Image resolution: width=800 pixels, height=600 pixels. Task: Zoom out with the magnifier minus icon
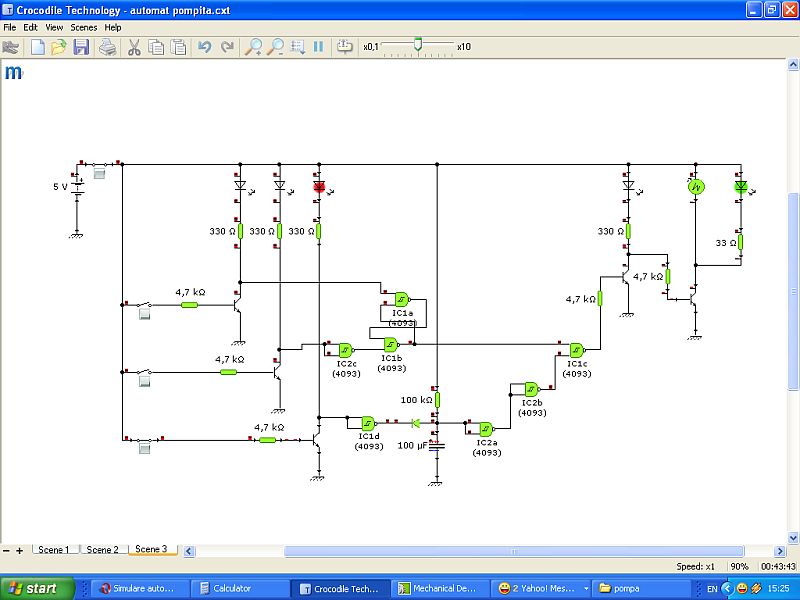(275, 47)
